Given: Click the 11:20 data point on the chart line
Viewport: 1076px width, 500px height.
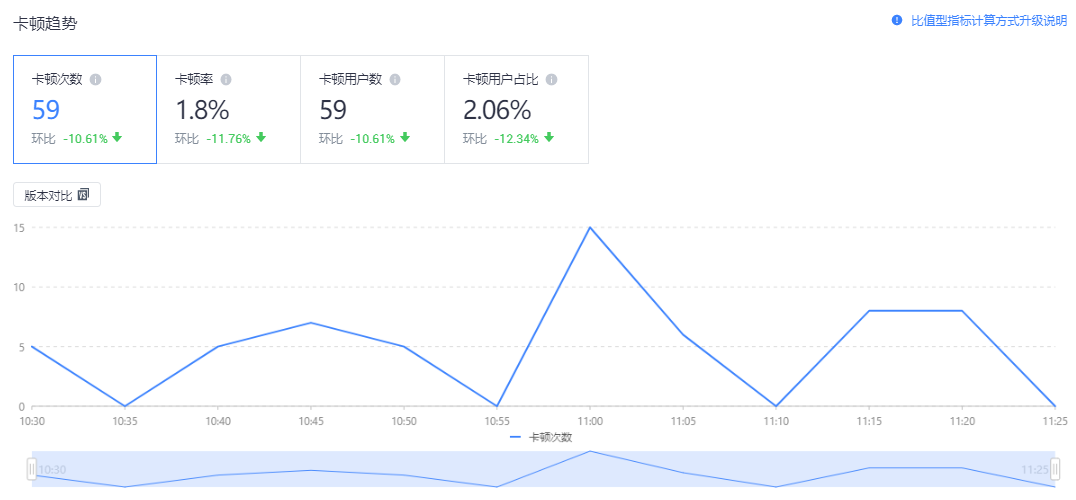Looking at the screenshot, I should point(962,311).
